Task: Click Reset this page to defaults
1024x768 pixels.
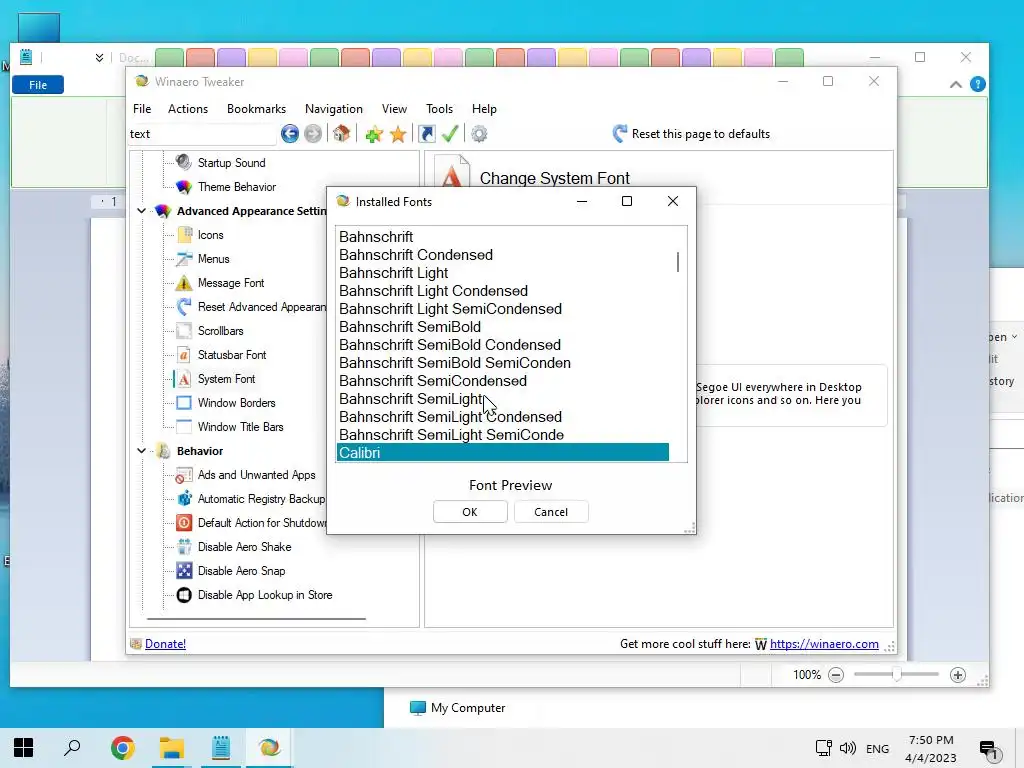Action: [x=701, y=134]
